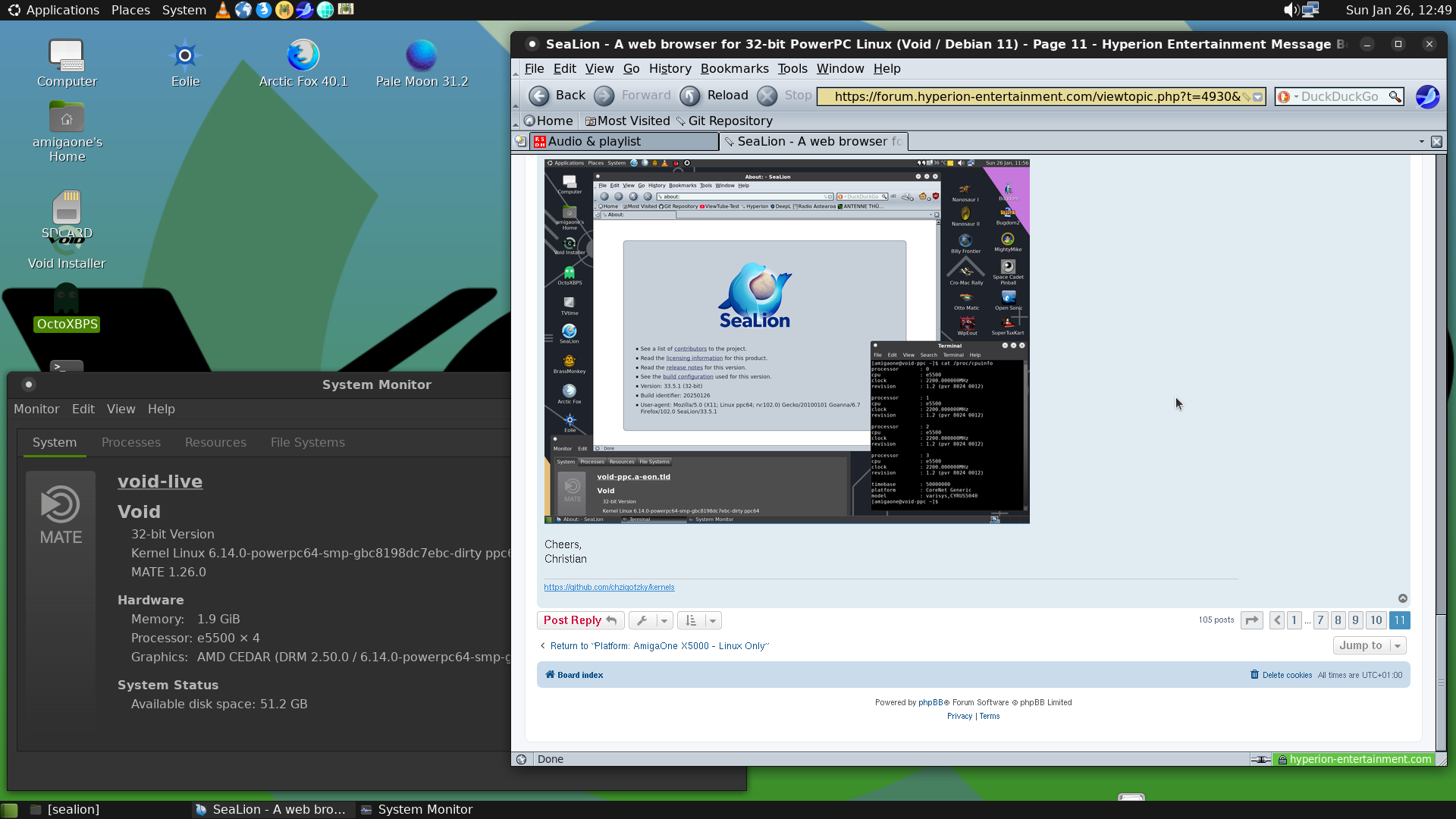This screenshot has height=819, width=1456.
Task: Open OctoXBPS from the desktop
Action: [67, 307]
